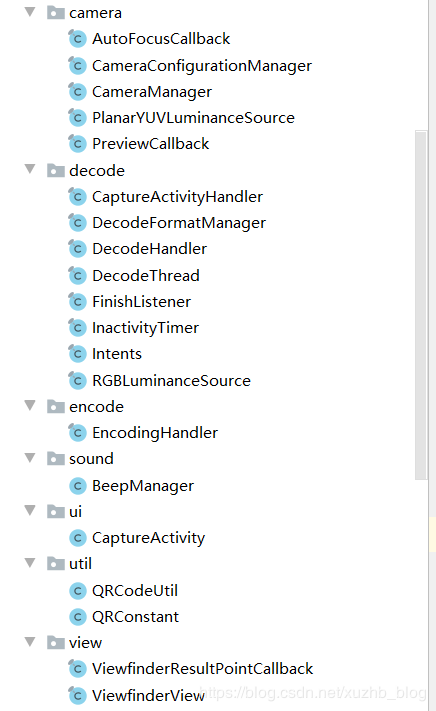The height and width of the screenshot is (711, 436).
Task: Collapse the util package arrow
Action: (x=30, y=563)
